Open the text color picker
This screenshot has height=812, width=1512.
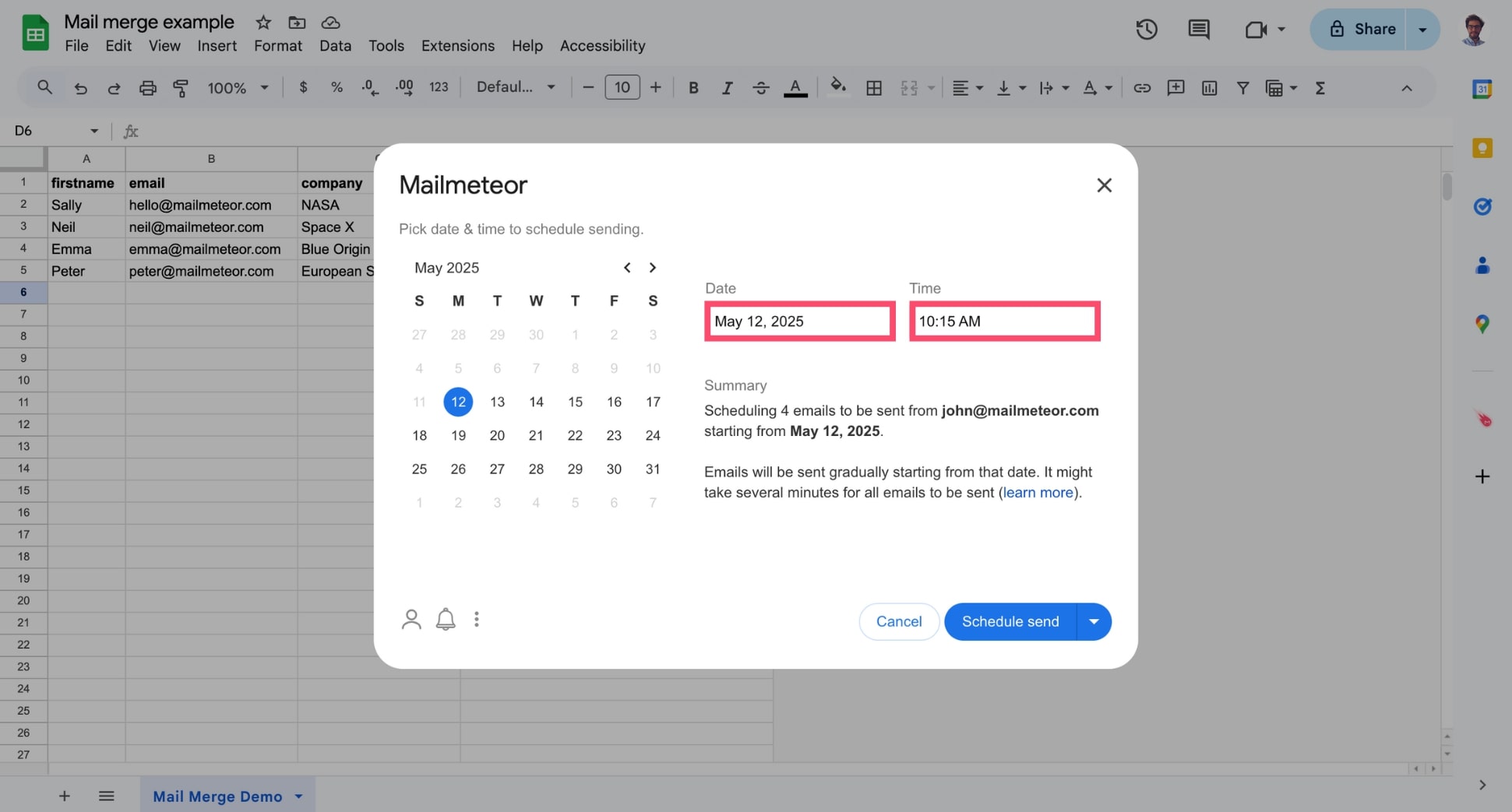point(795,88)
